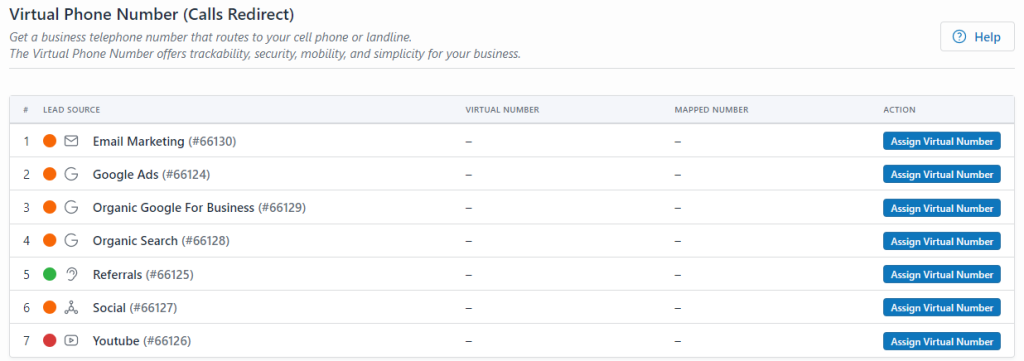Viewport: 1024px width, 361px height.
Task: Click orange status dot for Google Ads
Action: (x=50, y=174)
